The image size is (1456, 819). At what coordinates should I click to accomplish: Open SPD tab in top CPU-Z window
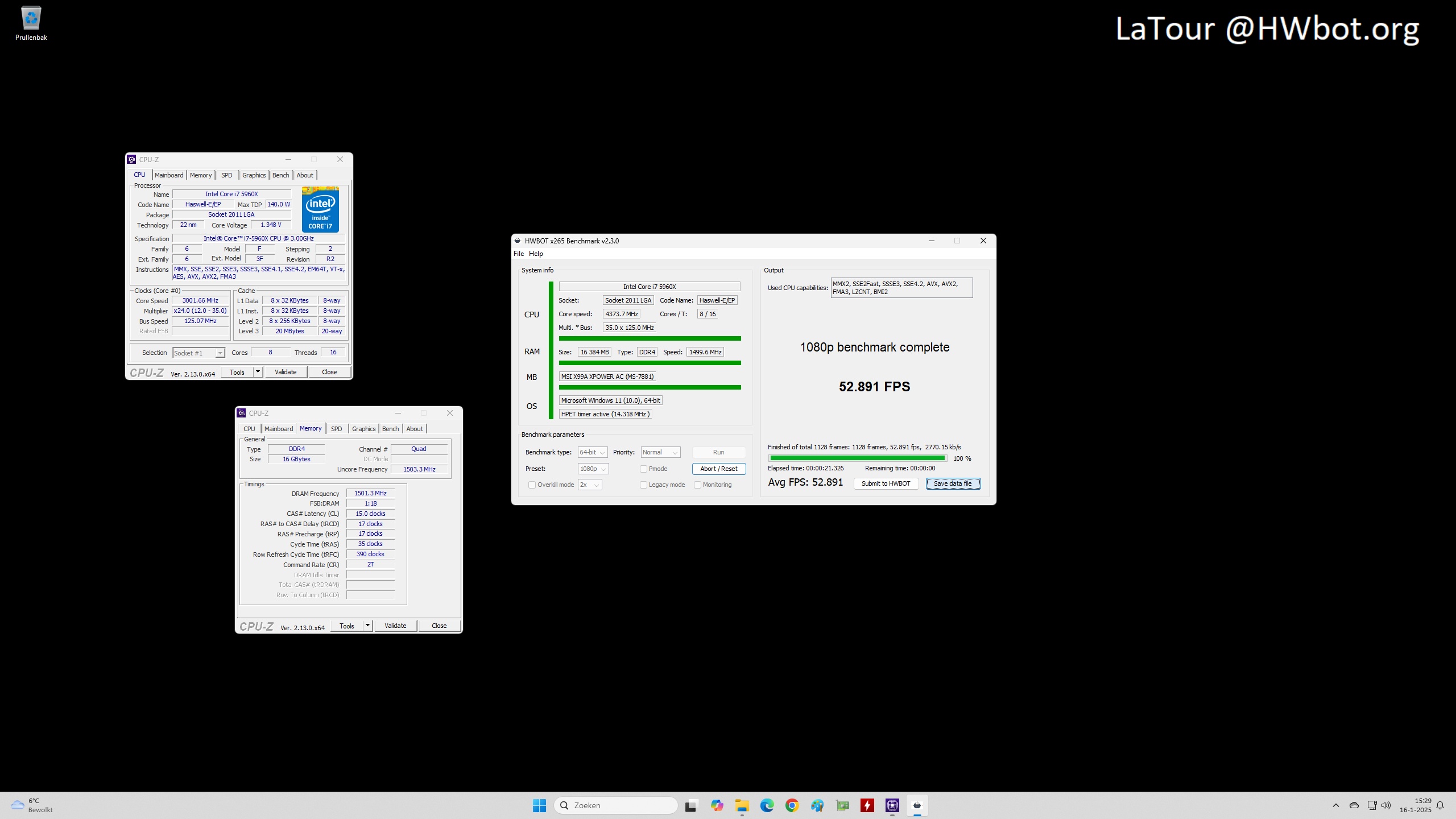[227, 175]
